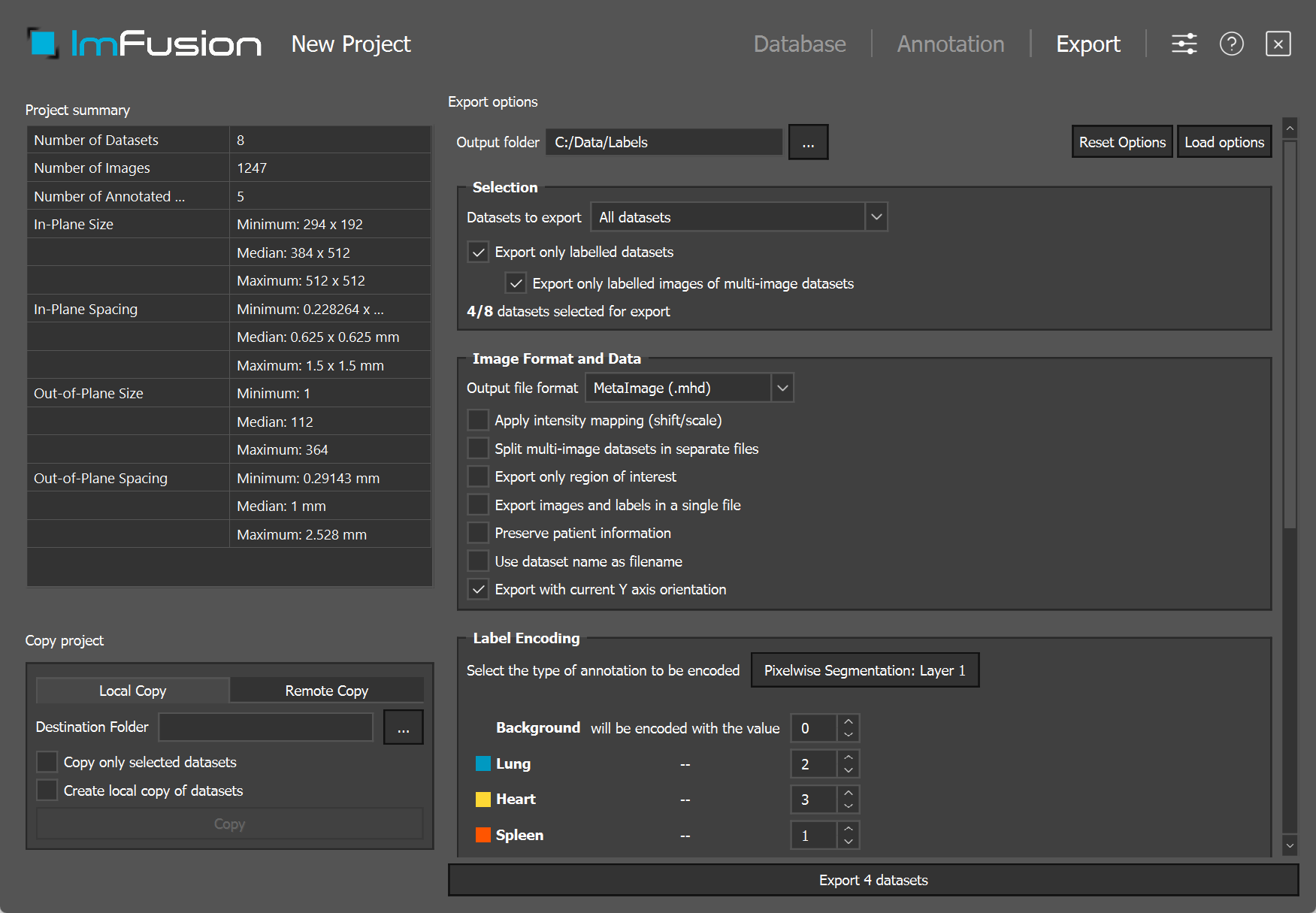Close the ImFusion window
1316x913 pixels.
pyautogui.click(x=1278, y=44)
